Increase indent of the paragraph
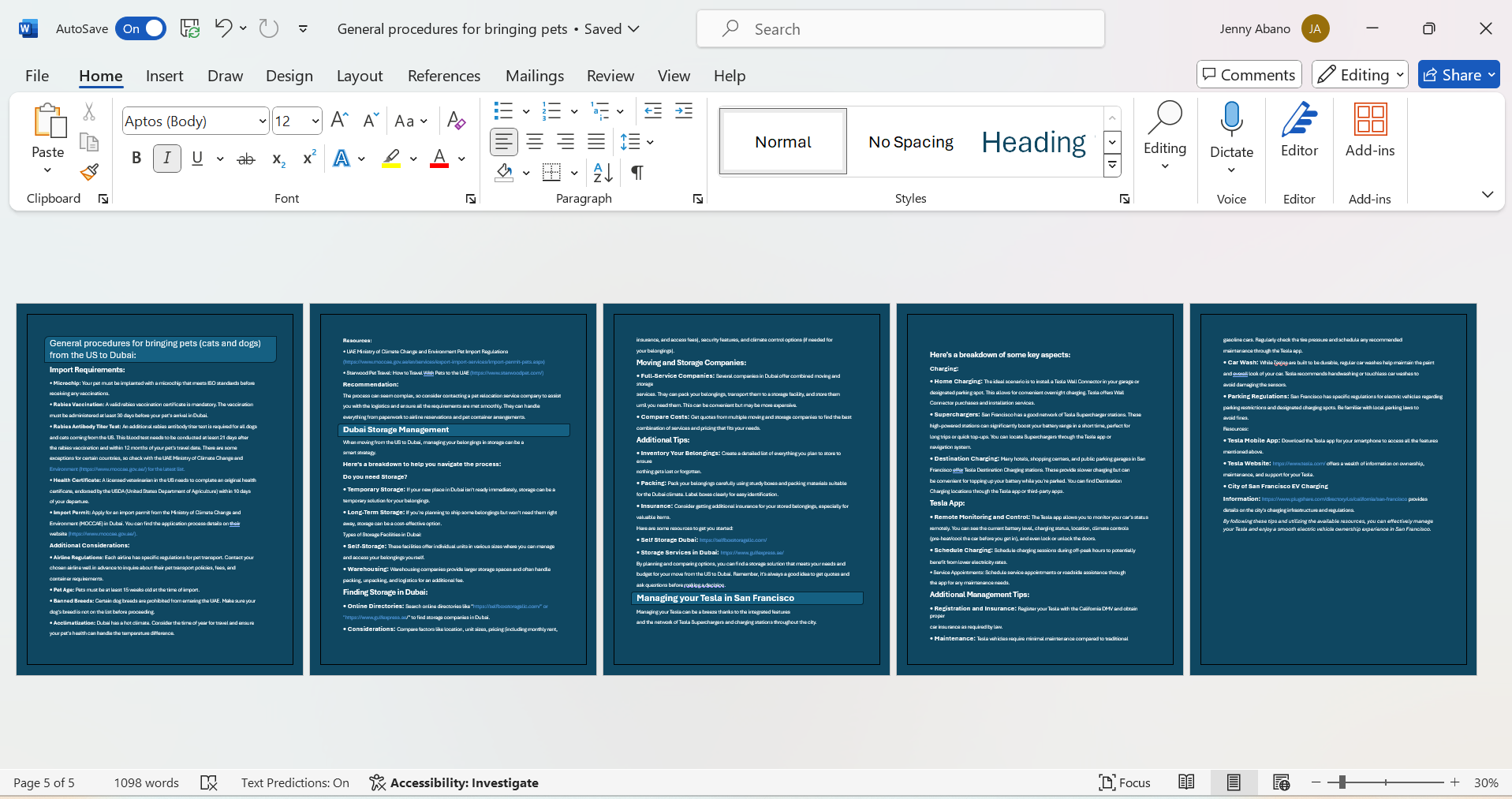 tap(684, 111)
